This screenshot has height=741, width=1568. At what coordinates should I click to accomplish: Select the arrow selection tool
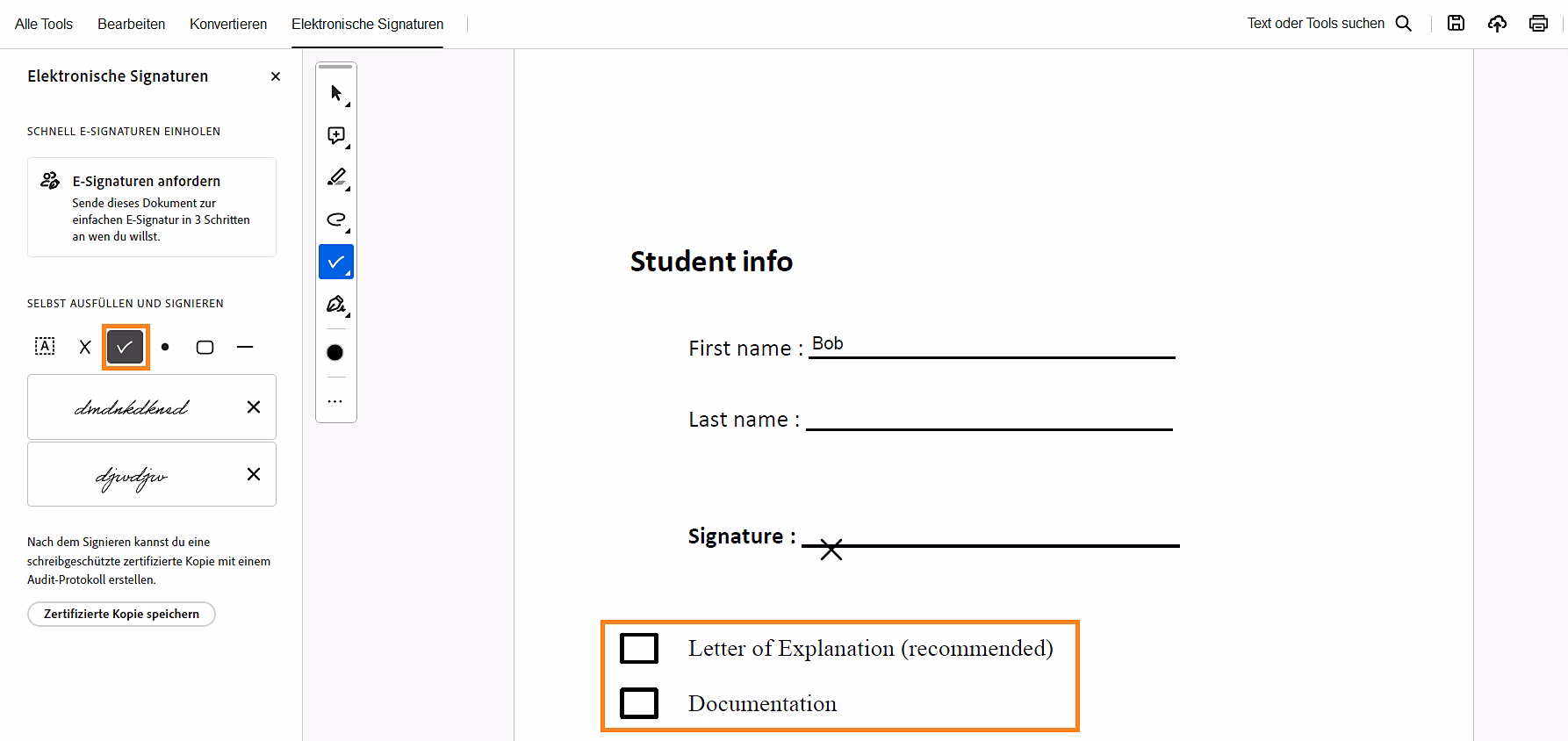click(336, 93)
